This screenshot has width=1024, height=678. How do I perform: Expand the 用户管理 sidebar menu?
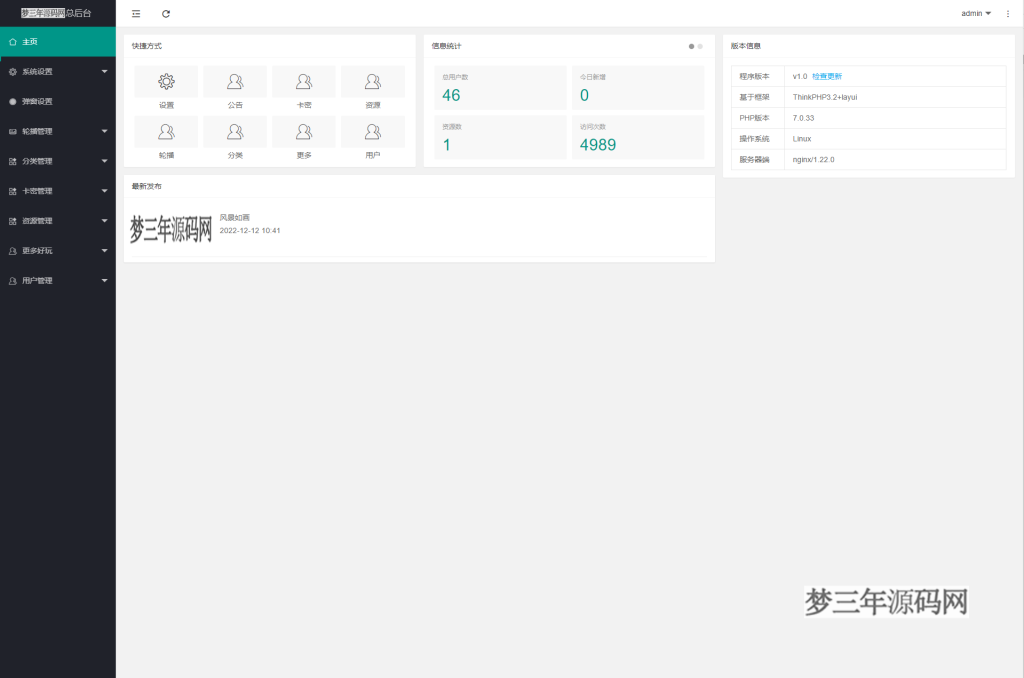coord(57,281)
